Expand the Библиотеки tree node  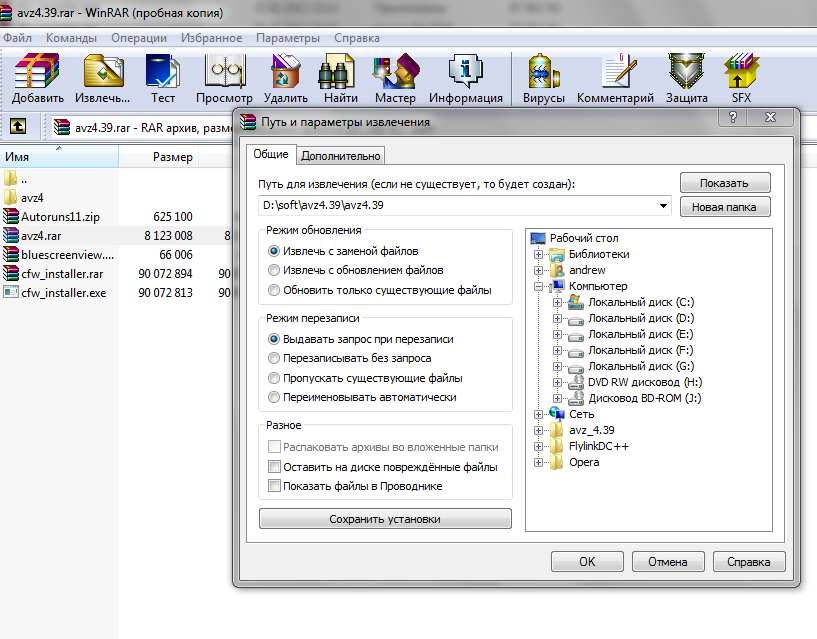pyautogui.click(x=538, y=254)
